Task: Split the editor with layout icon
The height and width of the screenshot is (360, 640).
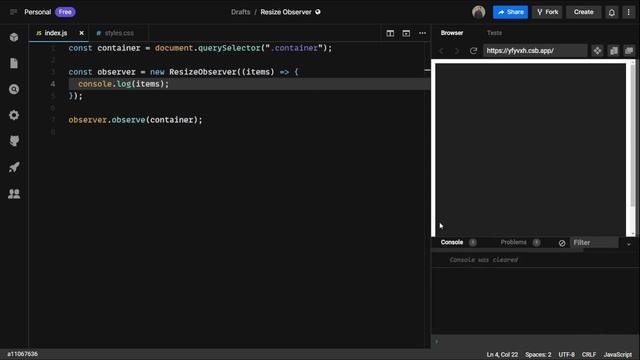Action: click(390, 33)
